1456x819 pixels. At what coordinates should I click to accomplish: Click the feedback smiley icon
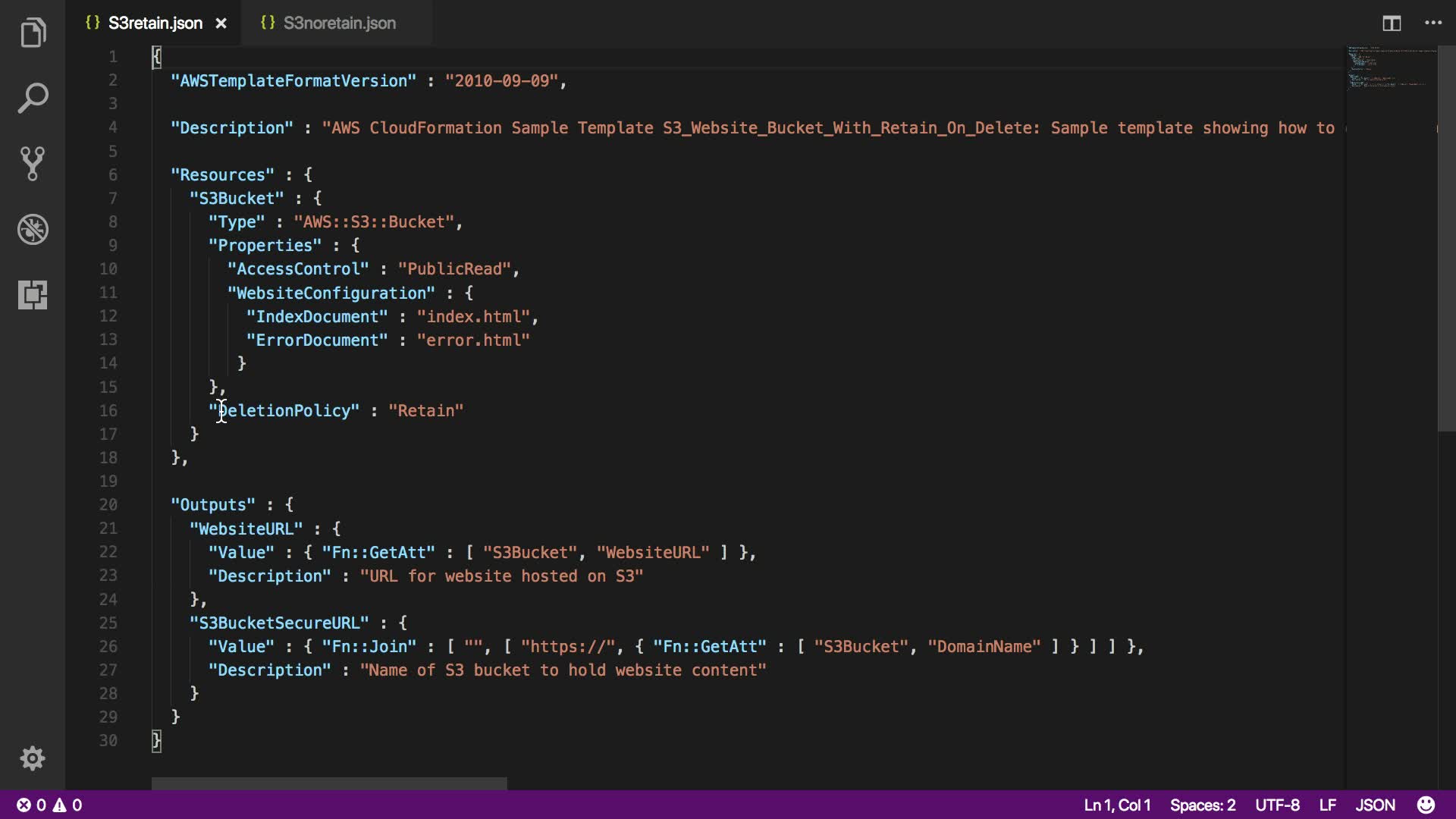(x=1426, y=805)
